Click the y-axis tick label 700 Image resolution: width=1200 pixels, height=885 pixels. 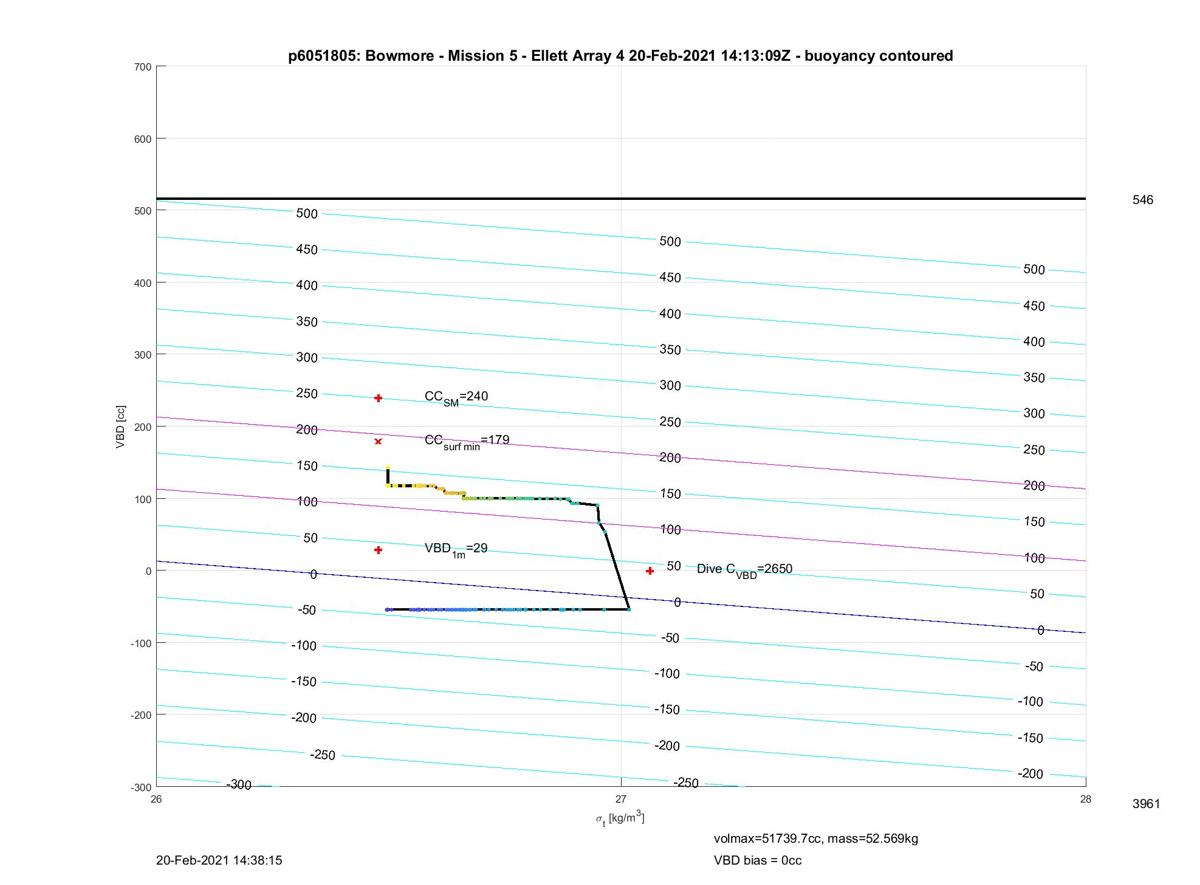pos(142,67)
